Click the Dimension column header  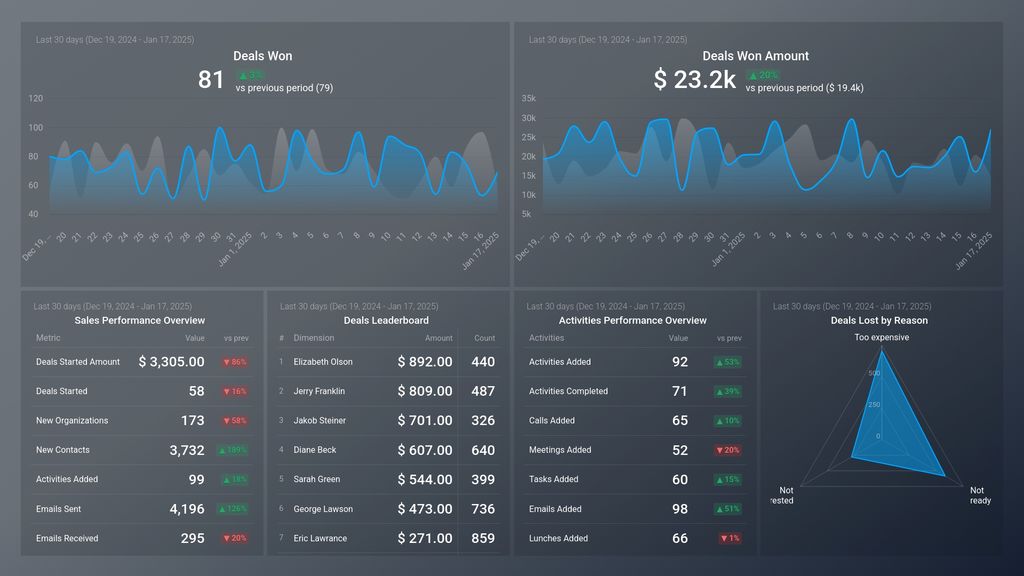[313, 338]
